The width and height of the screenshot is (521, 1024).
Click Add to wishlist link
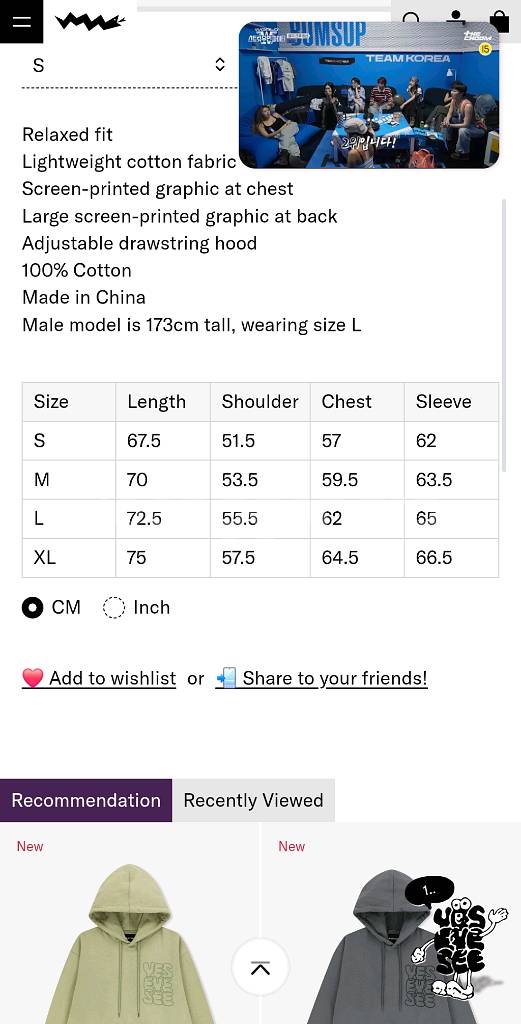[x=112, y=679]
